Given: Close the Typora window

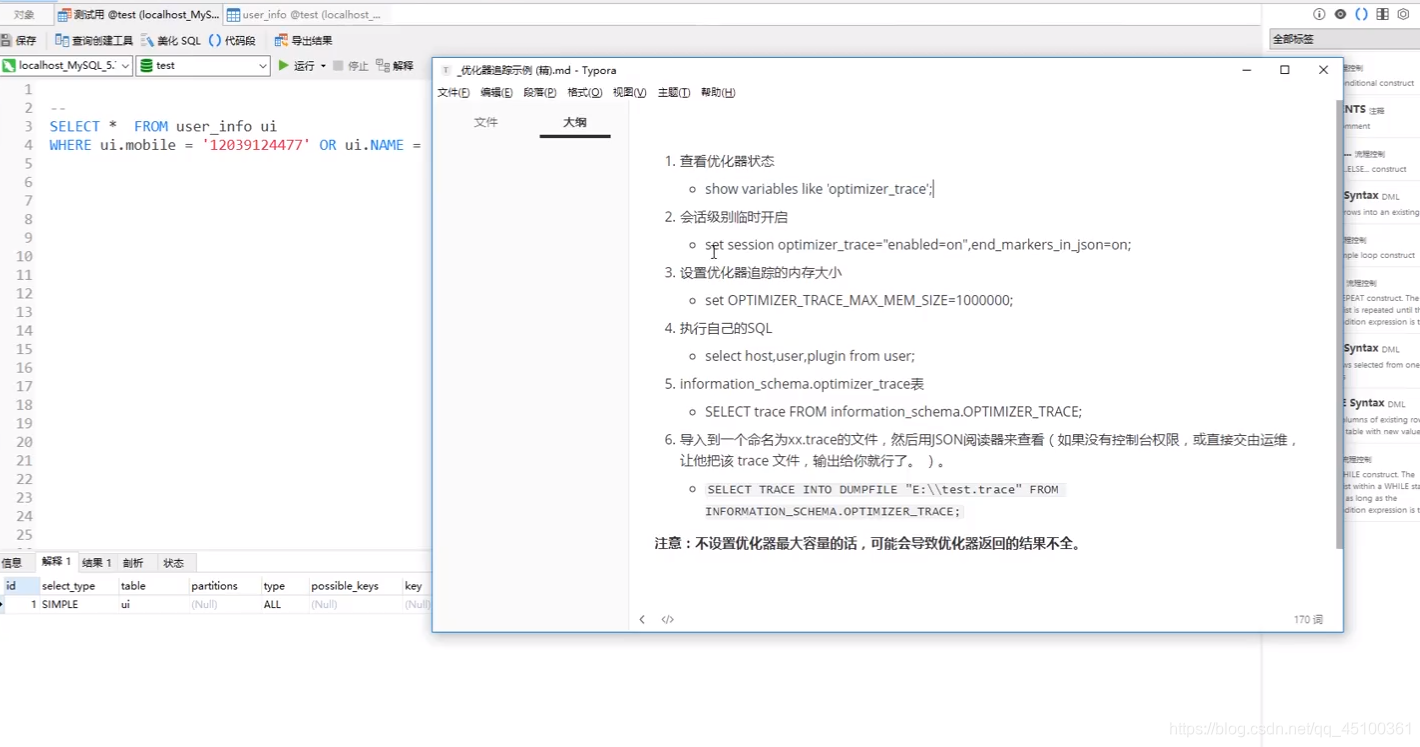Looking at the screenshot, I should [x=1323, y=70].
